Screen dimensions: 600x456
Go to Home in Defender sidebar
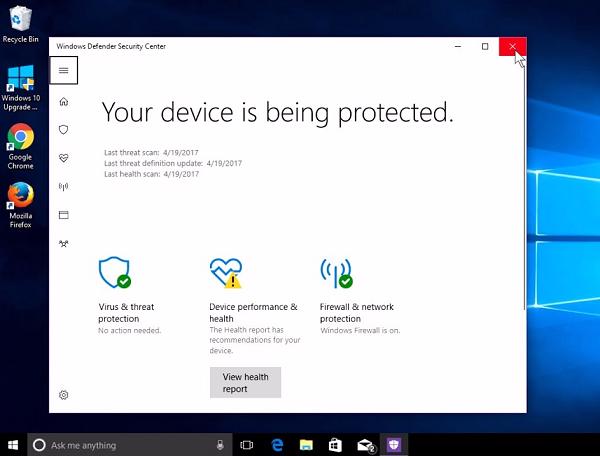click(x=64, y=101)
